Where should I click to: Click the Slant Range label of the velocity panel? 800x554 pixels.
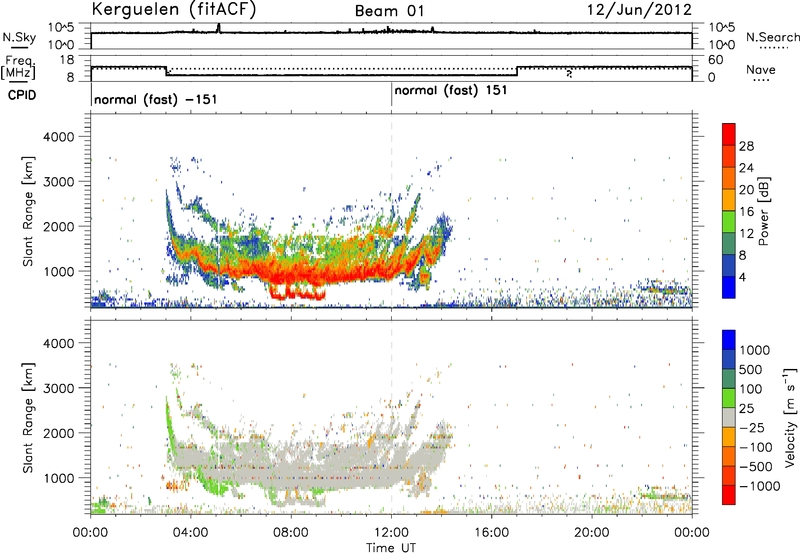(28, 418)
